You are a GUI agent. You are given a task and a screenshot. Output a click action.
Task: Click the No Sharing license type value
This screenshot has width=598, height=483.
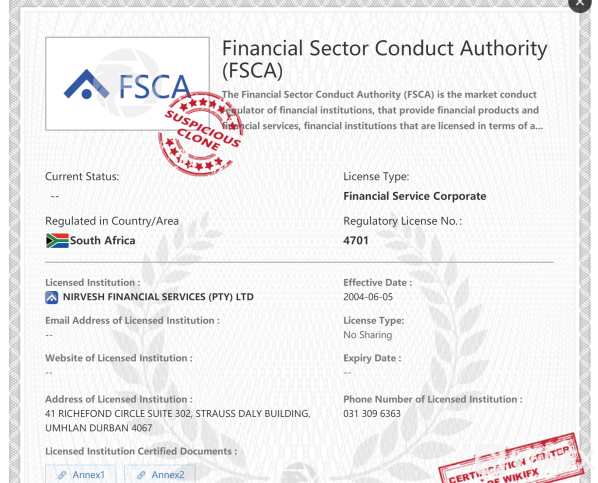pos(368,335)
